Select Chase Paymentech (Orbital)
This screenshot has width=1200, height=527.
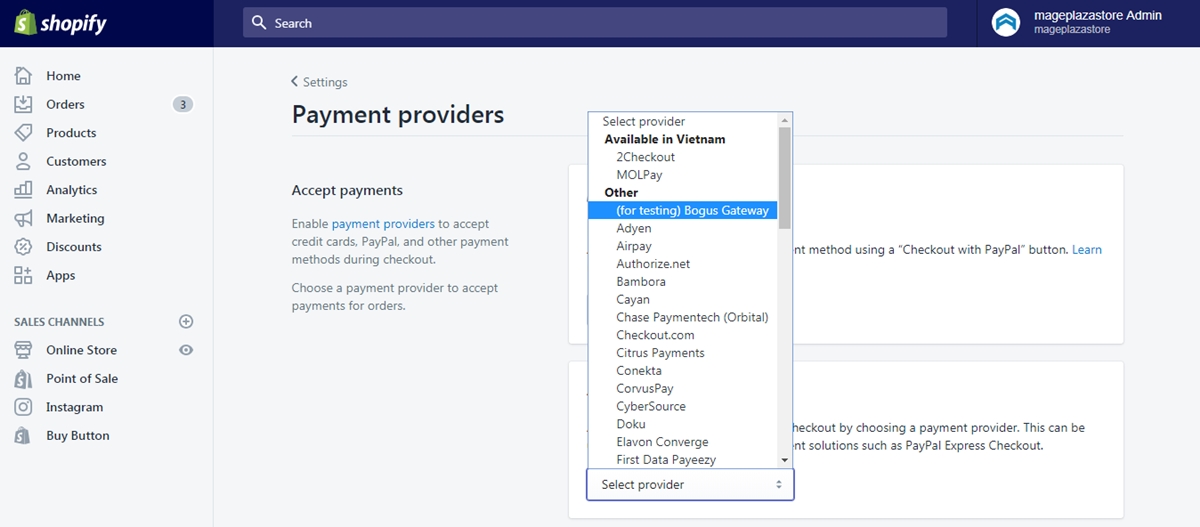(x=683, y=317)
